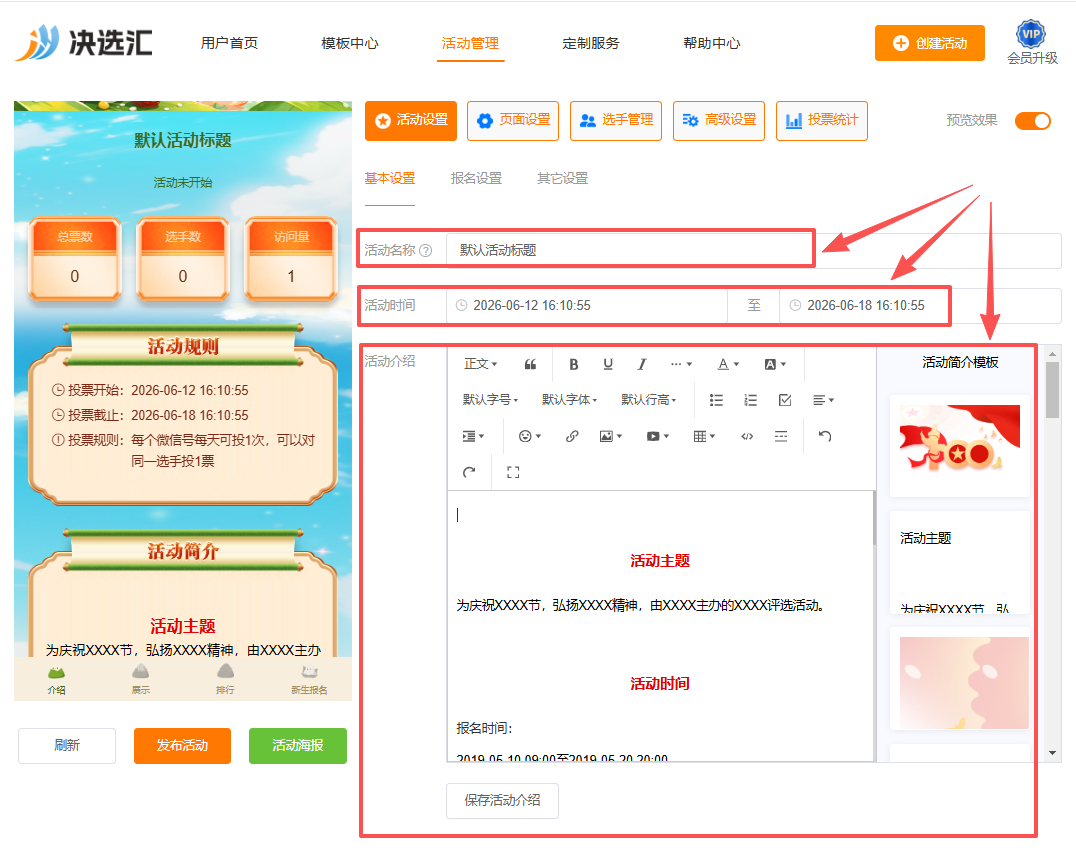Switch to 其它设置 tab
This screenshot has height=851, width=1076.
pyautogui.click(x=563, y=178)
